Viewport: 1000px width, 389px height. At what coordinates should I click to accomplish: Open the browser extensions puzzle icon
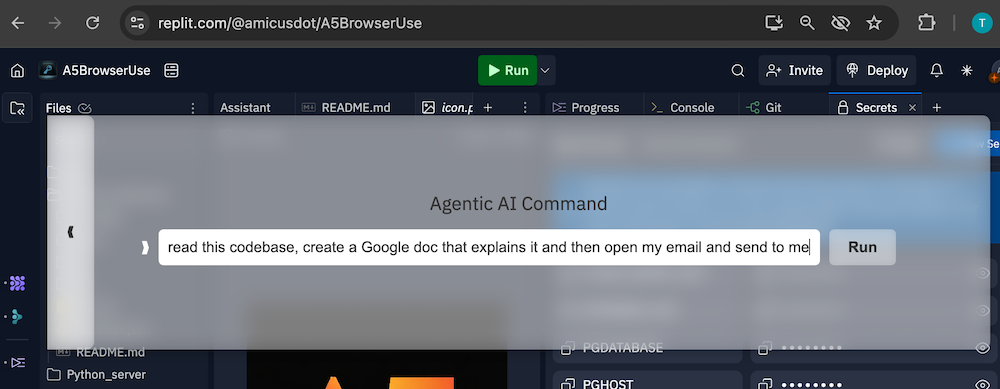[926, 24]
